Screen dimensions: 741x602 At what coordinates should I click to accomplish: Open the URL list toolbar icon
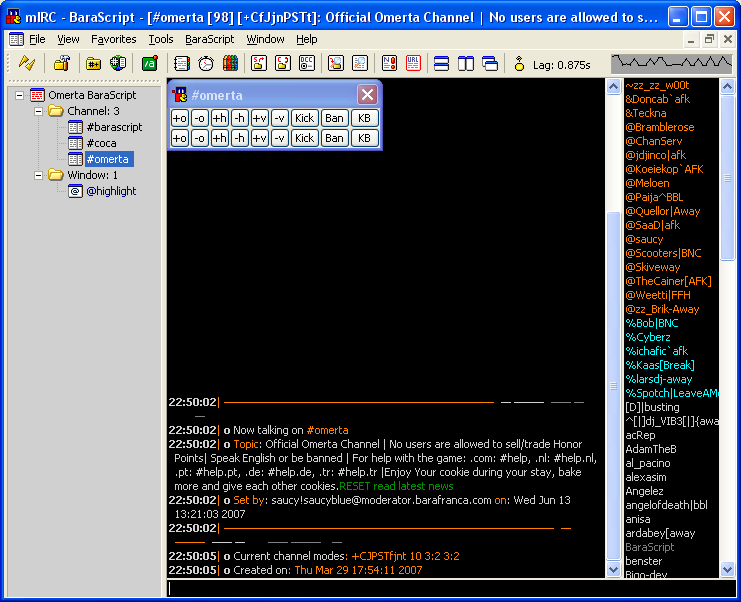(x=412, y=63)
